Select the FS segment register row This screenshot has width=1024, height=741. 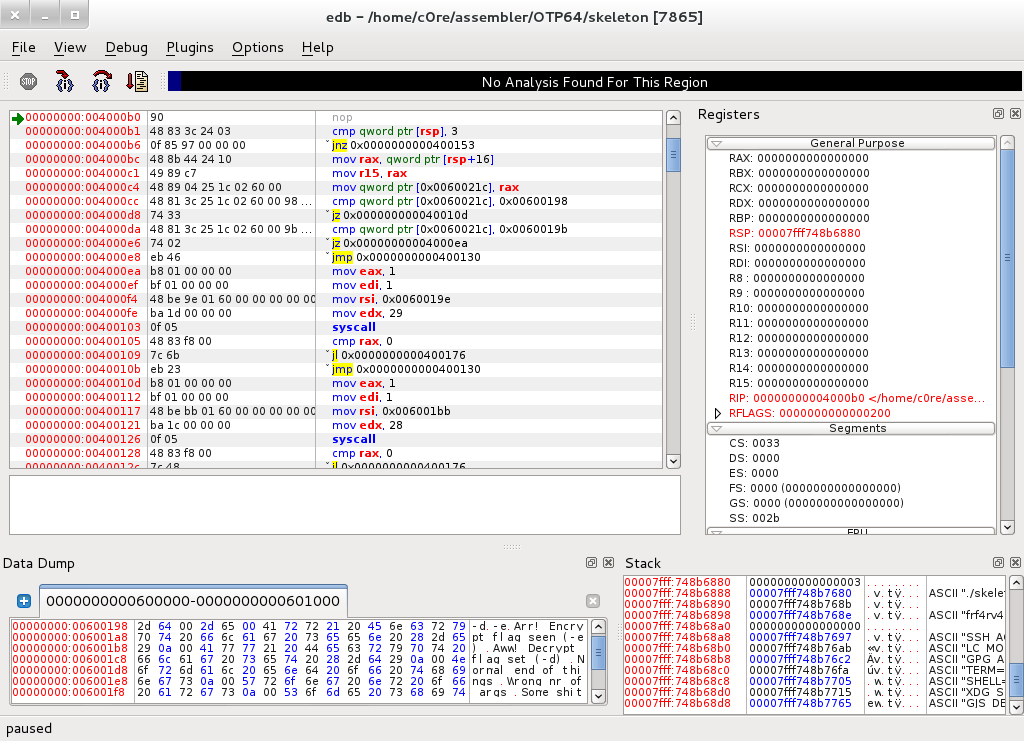(x=815, y=488)
